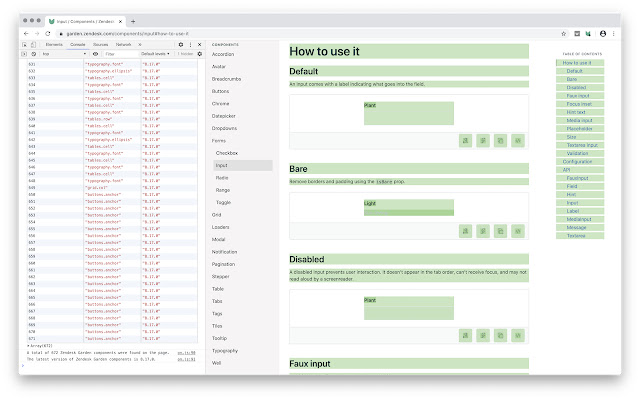Click the clear console icon
The height and width of the screenshot is (400, 640).
point(33,54)
